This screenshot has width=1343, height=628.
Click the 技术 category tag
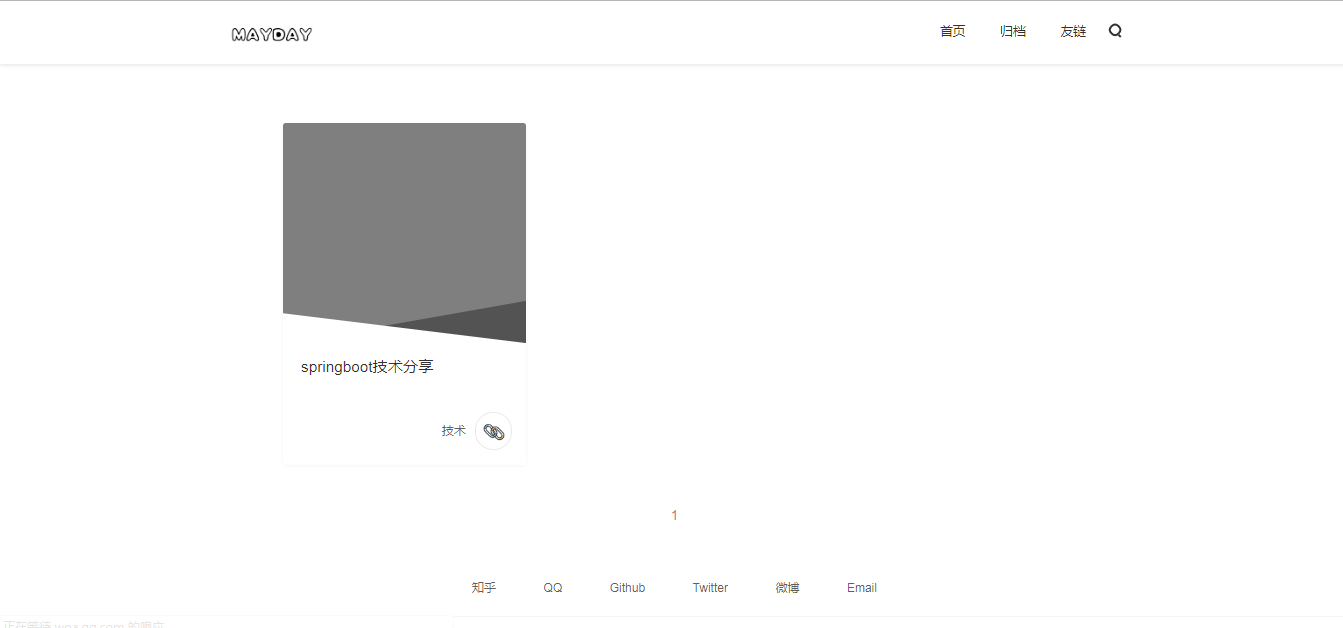(453, 431)
